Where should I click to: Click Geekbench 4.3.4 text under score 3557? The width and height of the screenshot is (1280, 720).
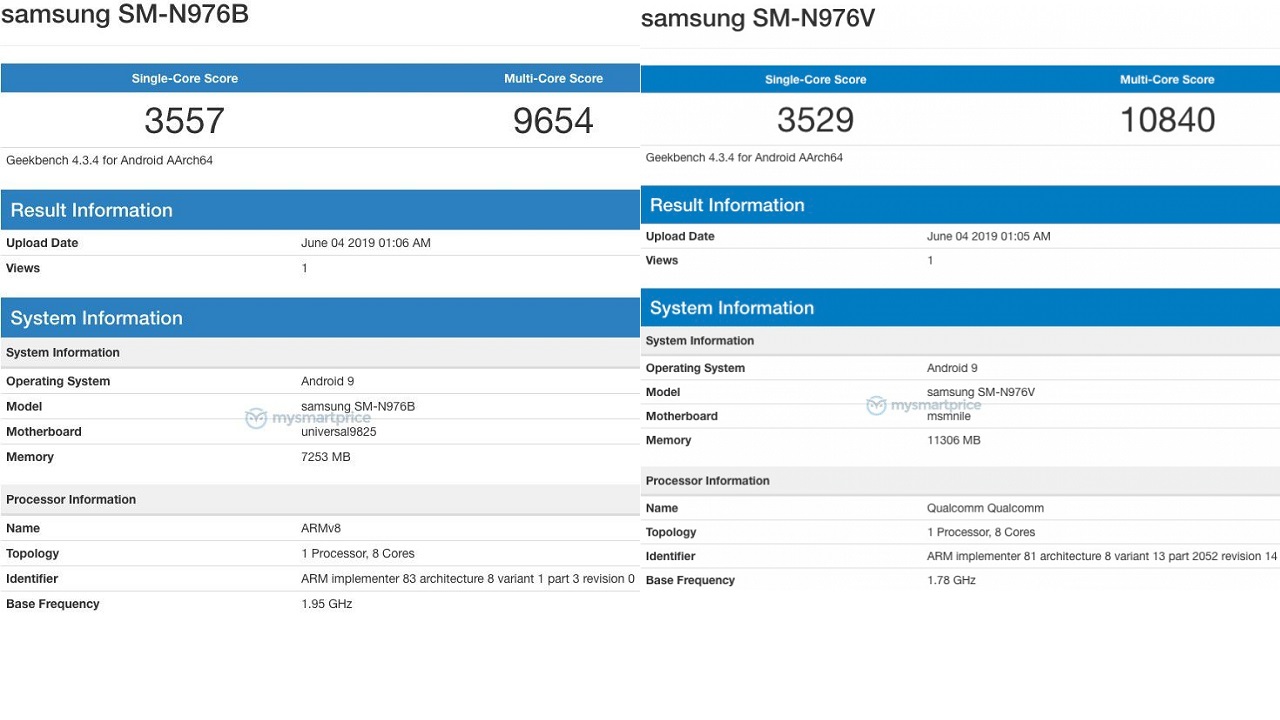click(109, 160)
